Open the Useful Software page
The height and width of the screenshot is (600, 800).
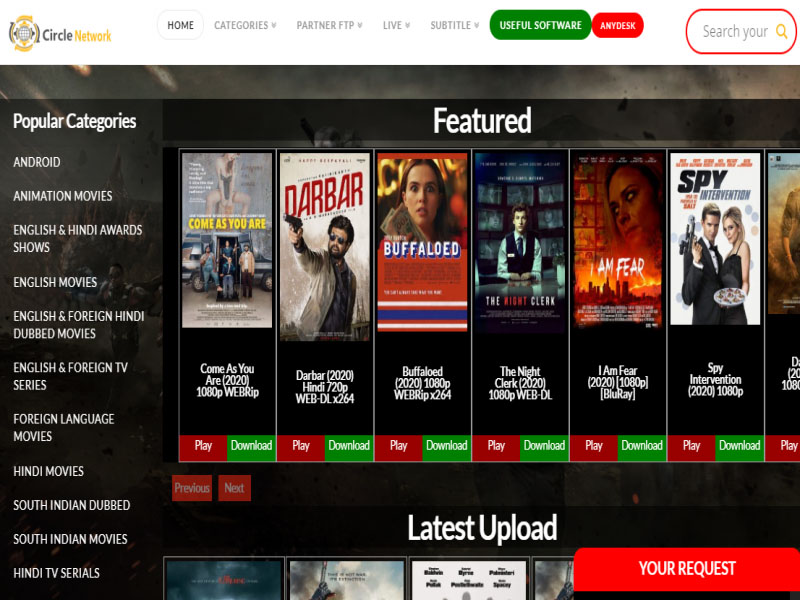(x=540, y=25)
